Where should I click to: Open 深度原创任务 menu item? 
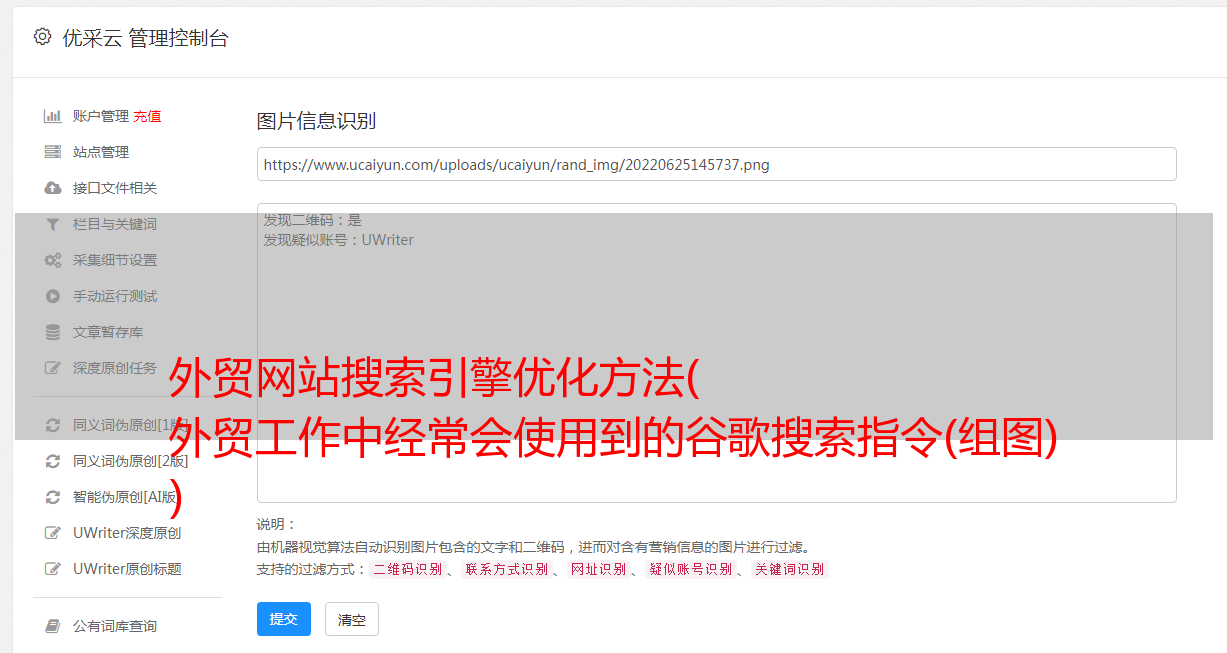(x=115, y=368)
